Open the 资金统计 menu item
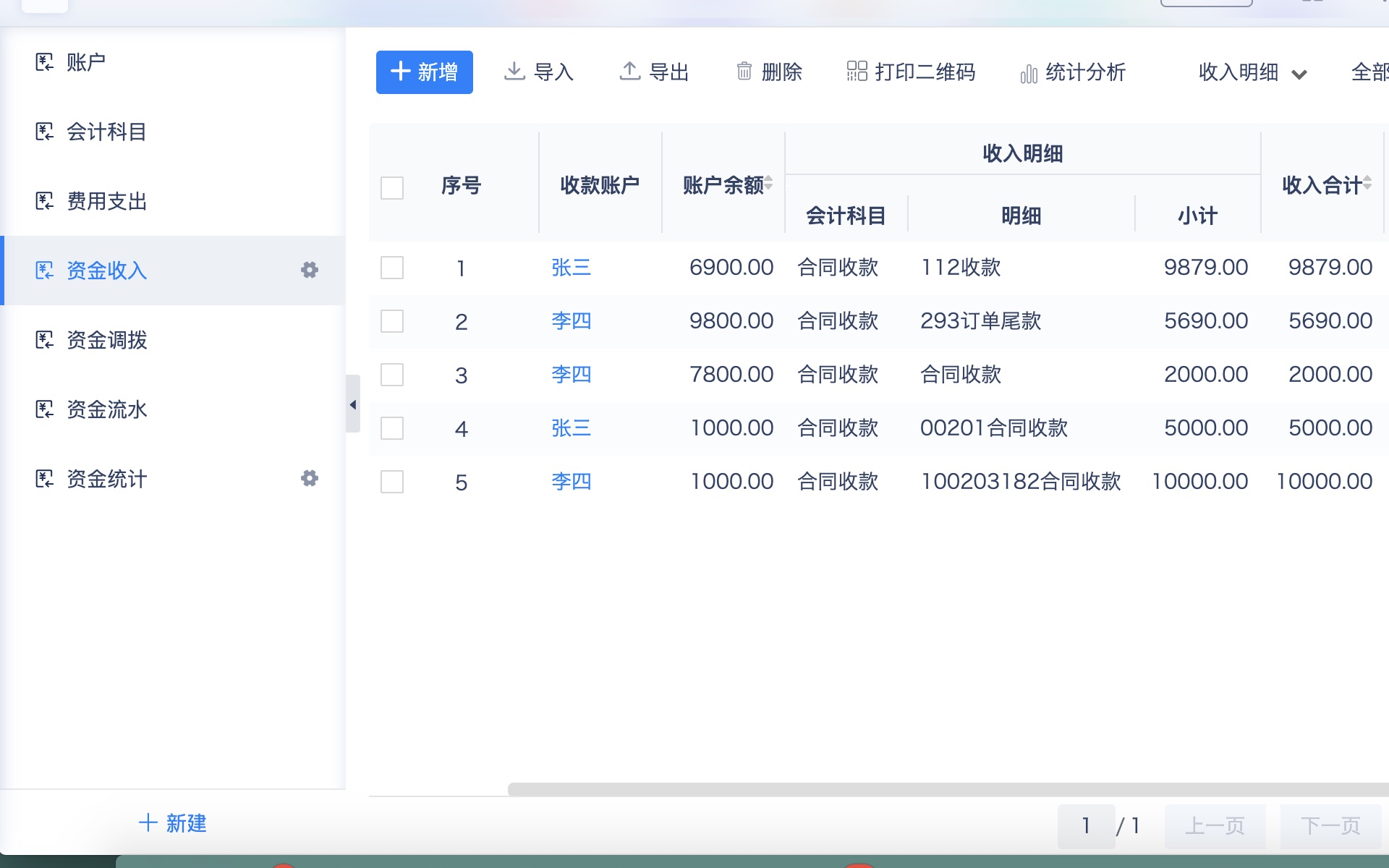Viewport: 1389px width, 868px height. click(x=173, y=479)
